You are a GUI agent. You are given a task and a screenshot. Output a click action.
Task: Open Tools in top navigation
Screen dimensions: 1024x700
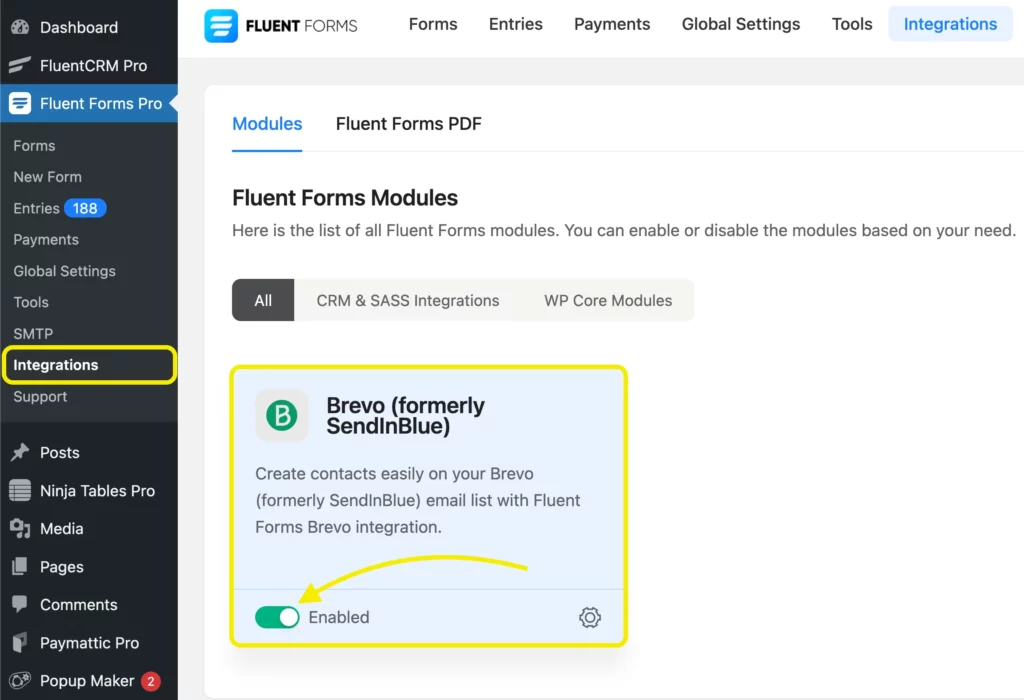(852, 24)
